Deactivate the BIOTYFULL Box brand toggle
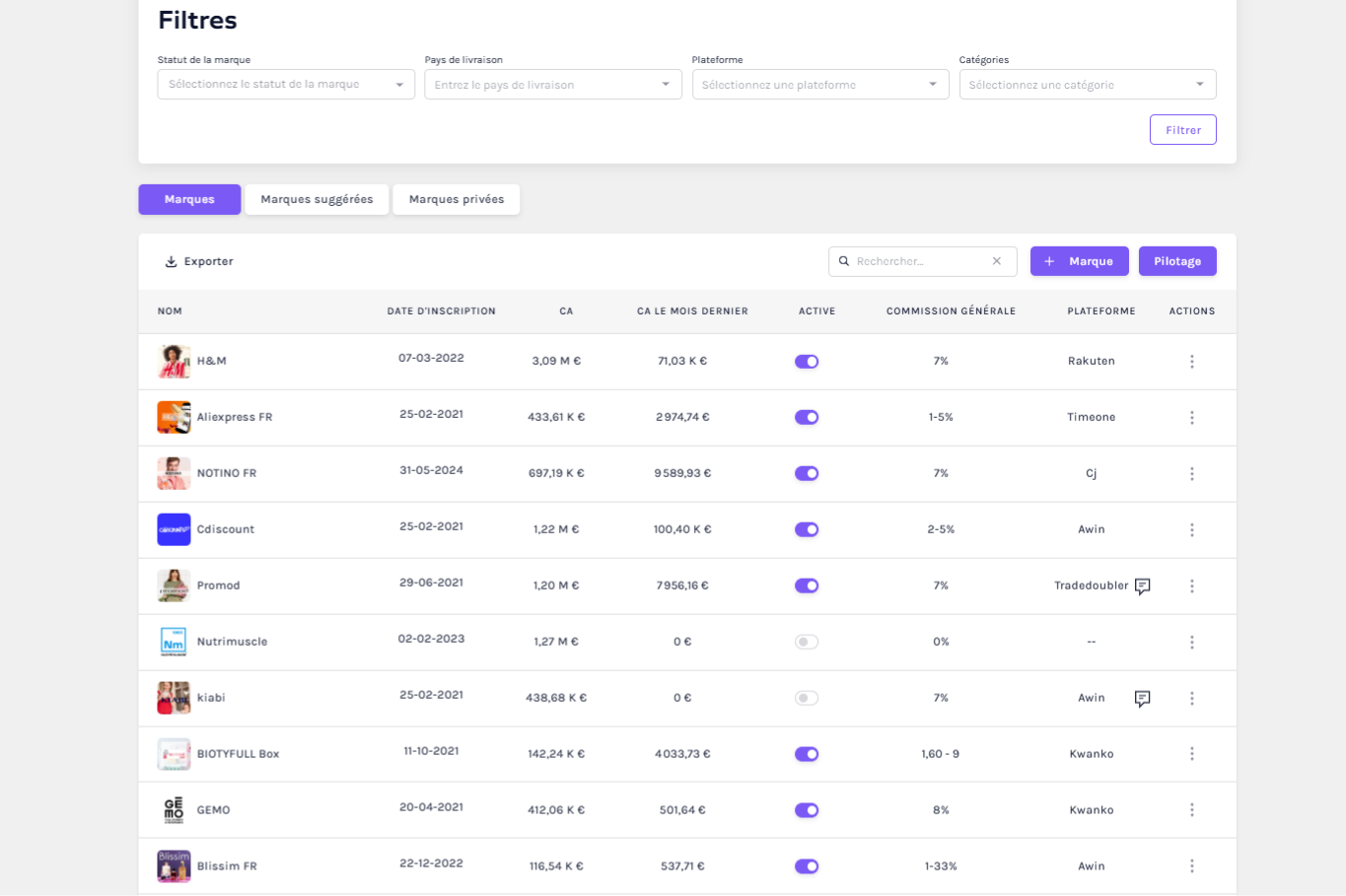 pos(807,754)
